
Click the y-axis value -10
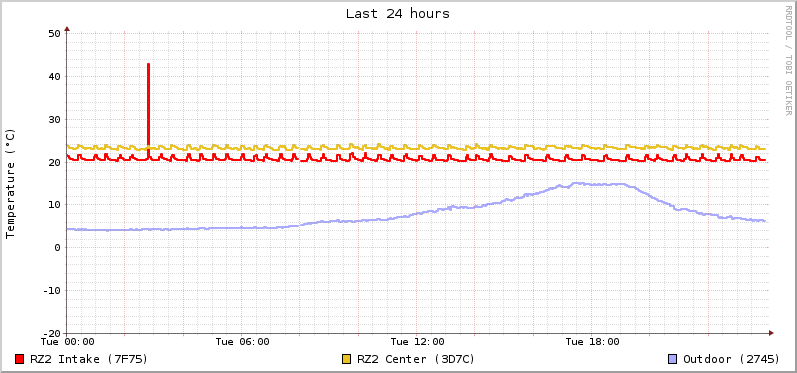pyautogui.click(x=52, y=291)
